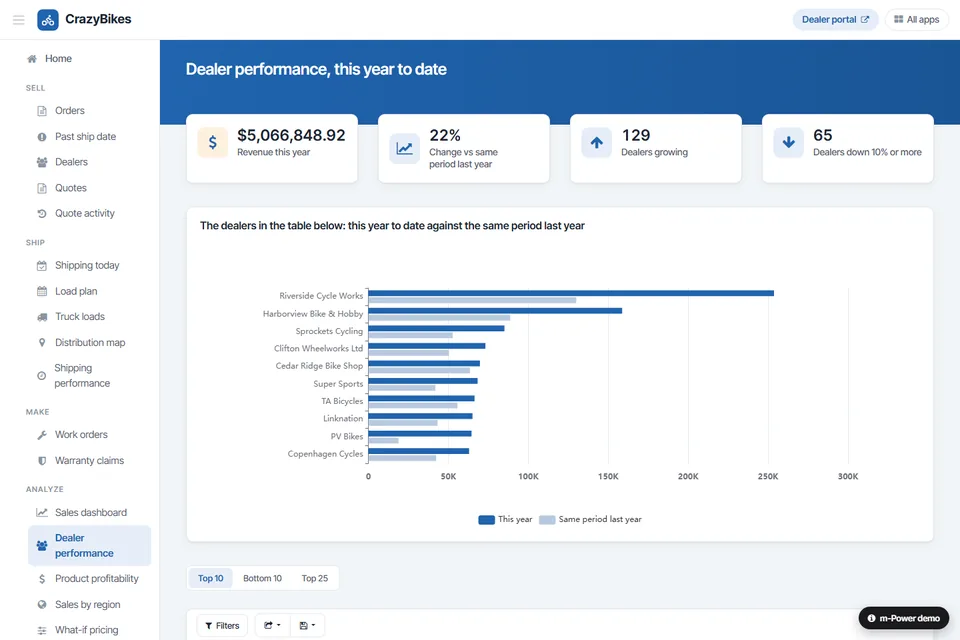Select Dealer performance in sidebar
The width and height of the screenshot is (960, 640).
(x=89, y=545)
